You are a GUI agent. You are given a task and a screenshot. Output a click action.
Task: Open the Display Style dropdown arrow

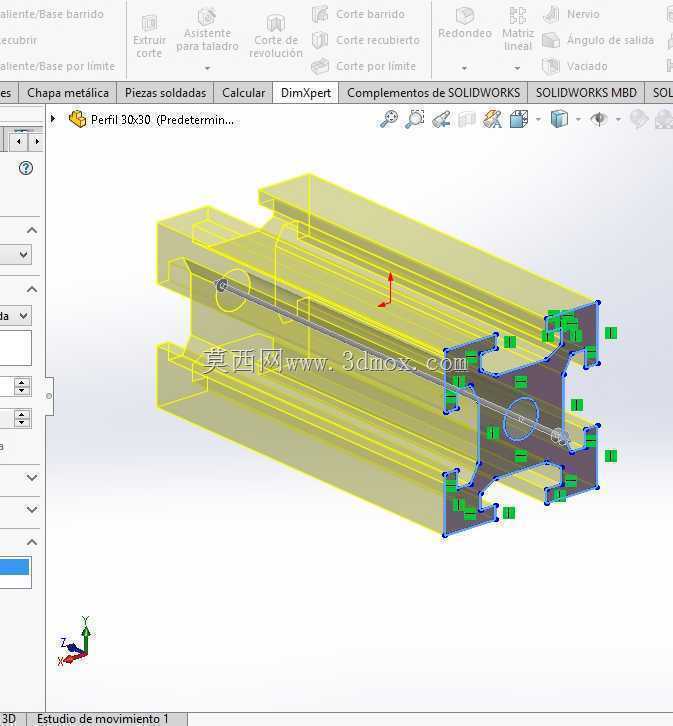pos(578,120)
